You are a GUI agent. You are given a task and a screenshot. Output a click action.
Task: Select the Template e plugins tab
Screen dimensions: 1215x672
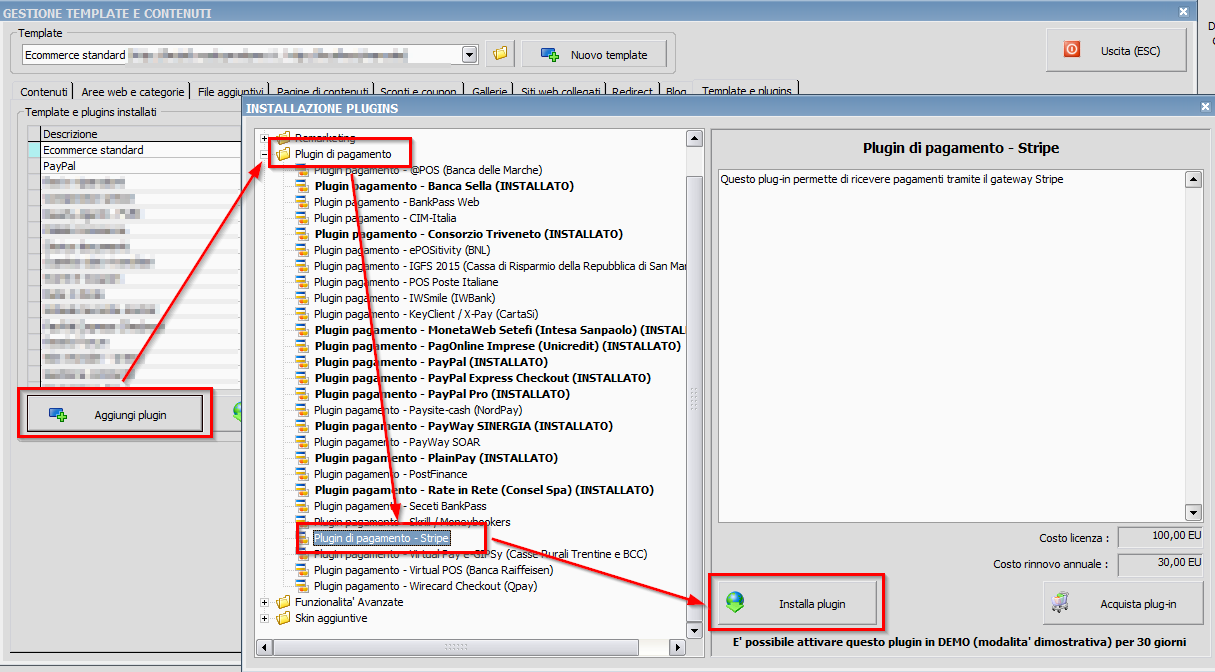[746, 90]
